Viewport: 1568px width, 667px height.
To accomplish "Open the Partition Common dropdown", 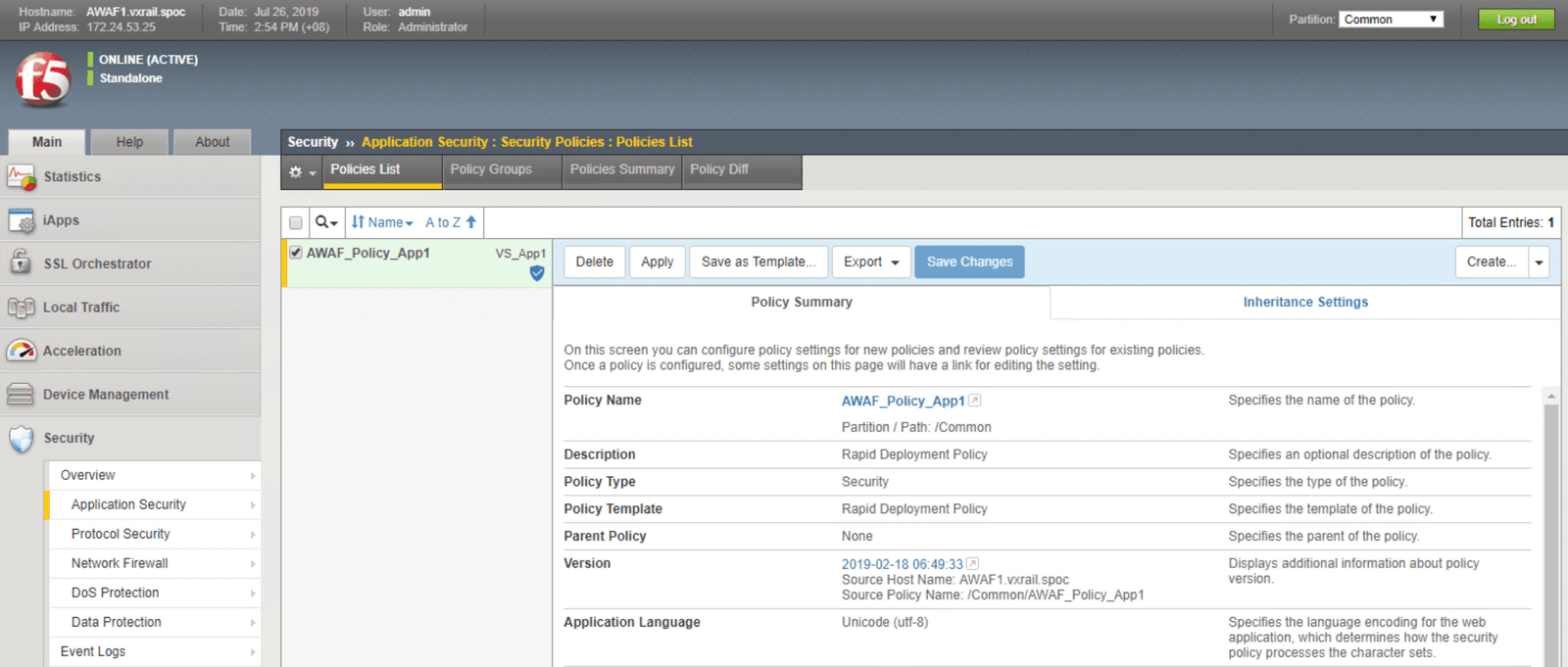I will click(1391, 20).
